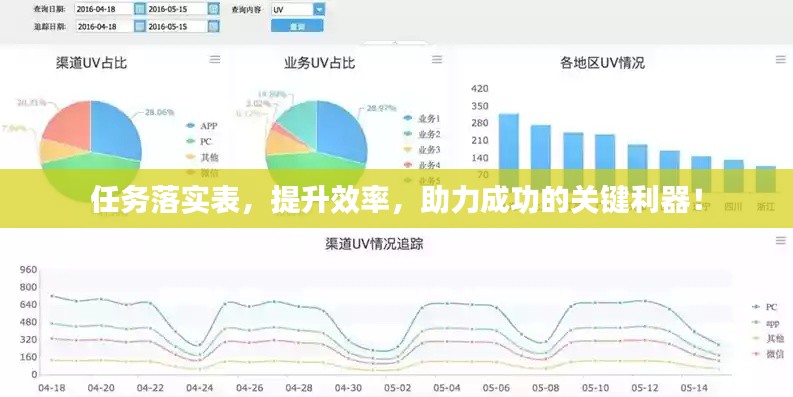Image resolution: width=793 pixels, height=397 pixels.
Task: Click the blue 查询 button
Action: [x=297, y=26]
